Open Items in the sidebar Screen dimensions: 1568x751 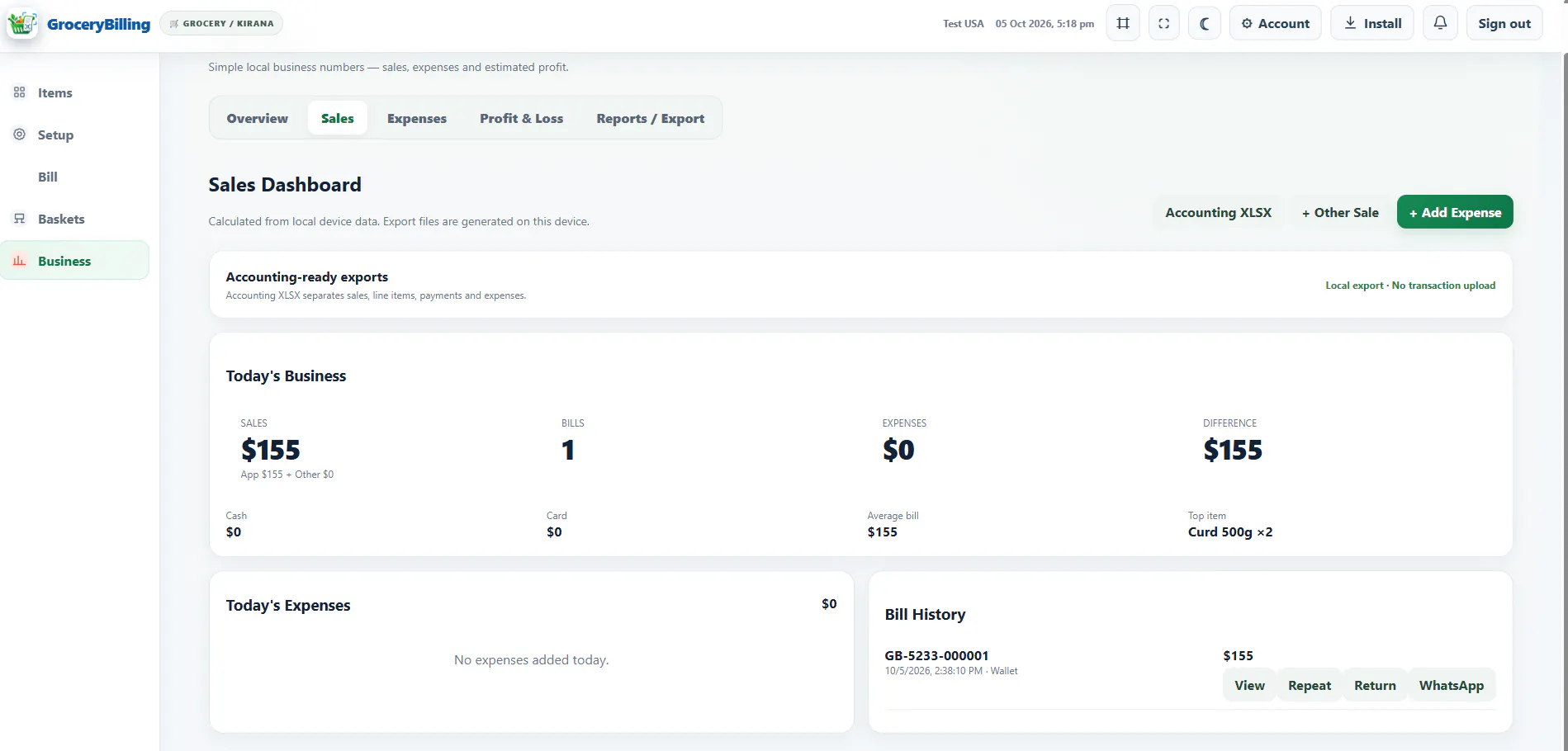[x=74, y=92]
